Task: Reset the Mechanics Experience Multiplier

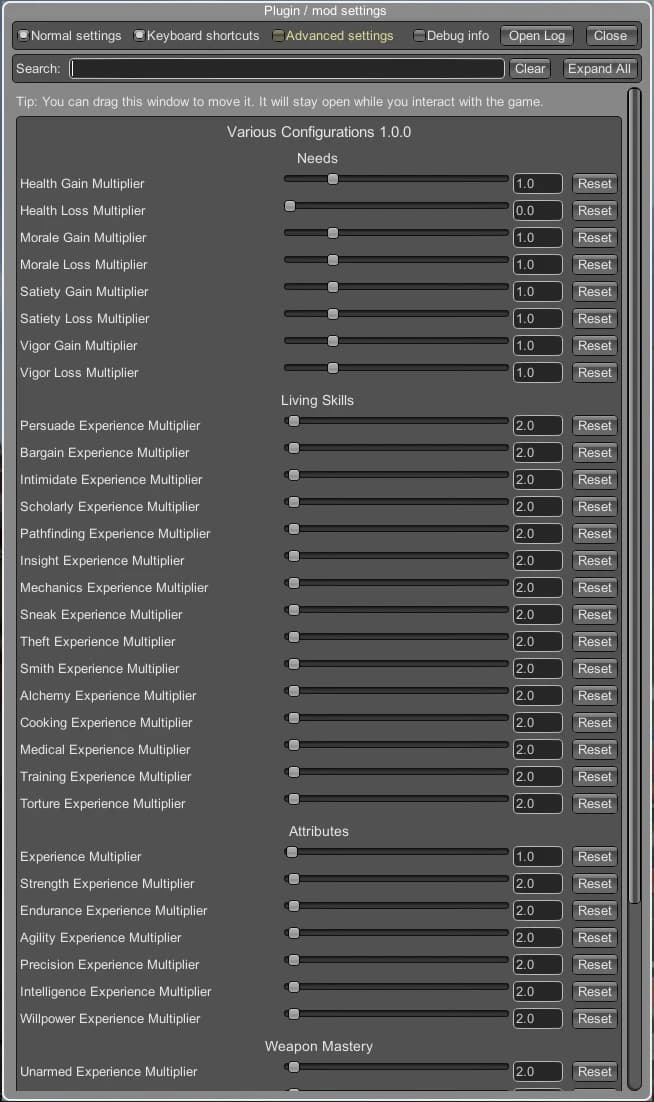Action: pyautogui.click(x=594, y=588)
